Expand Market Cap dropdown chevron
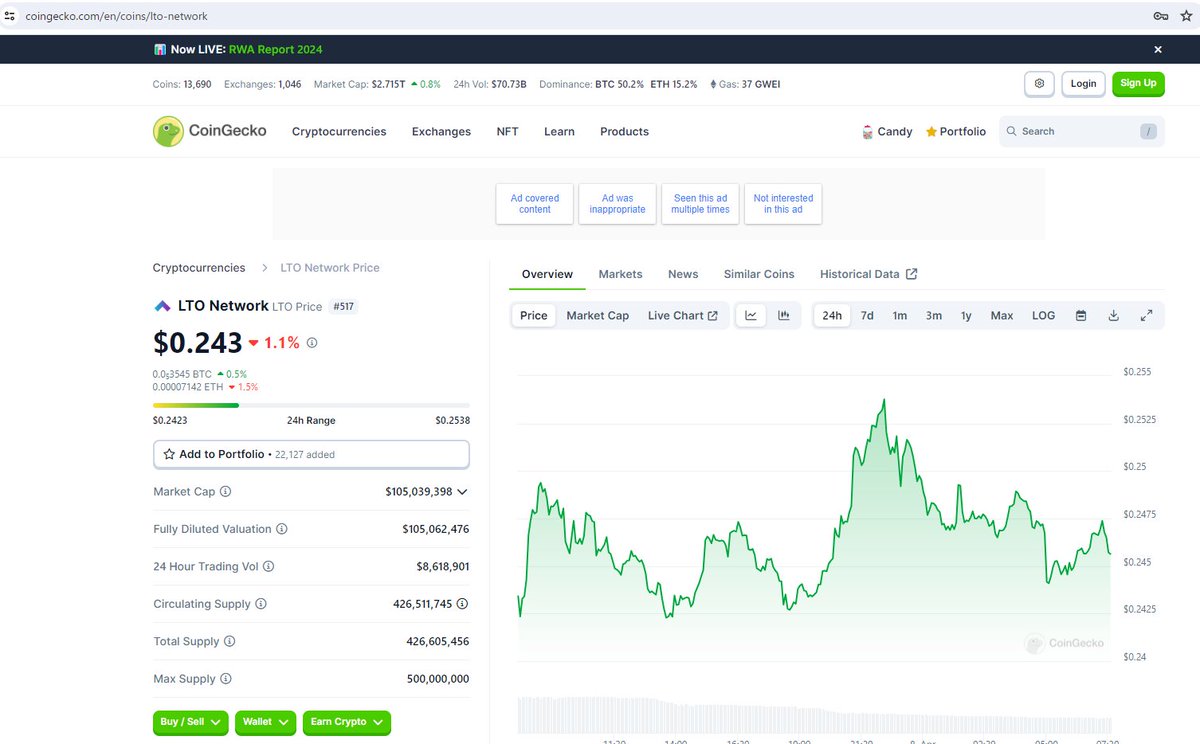 462,492
